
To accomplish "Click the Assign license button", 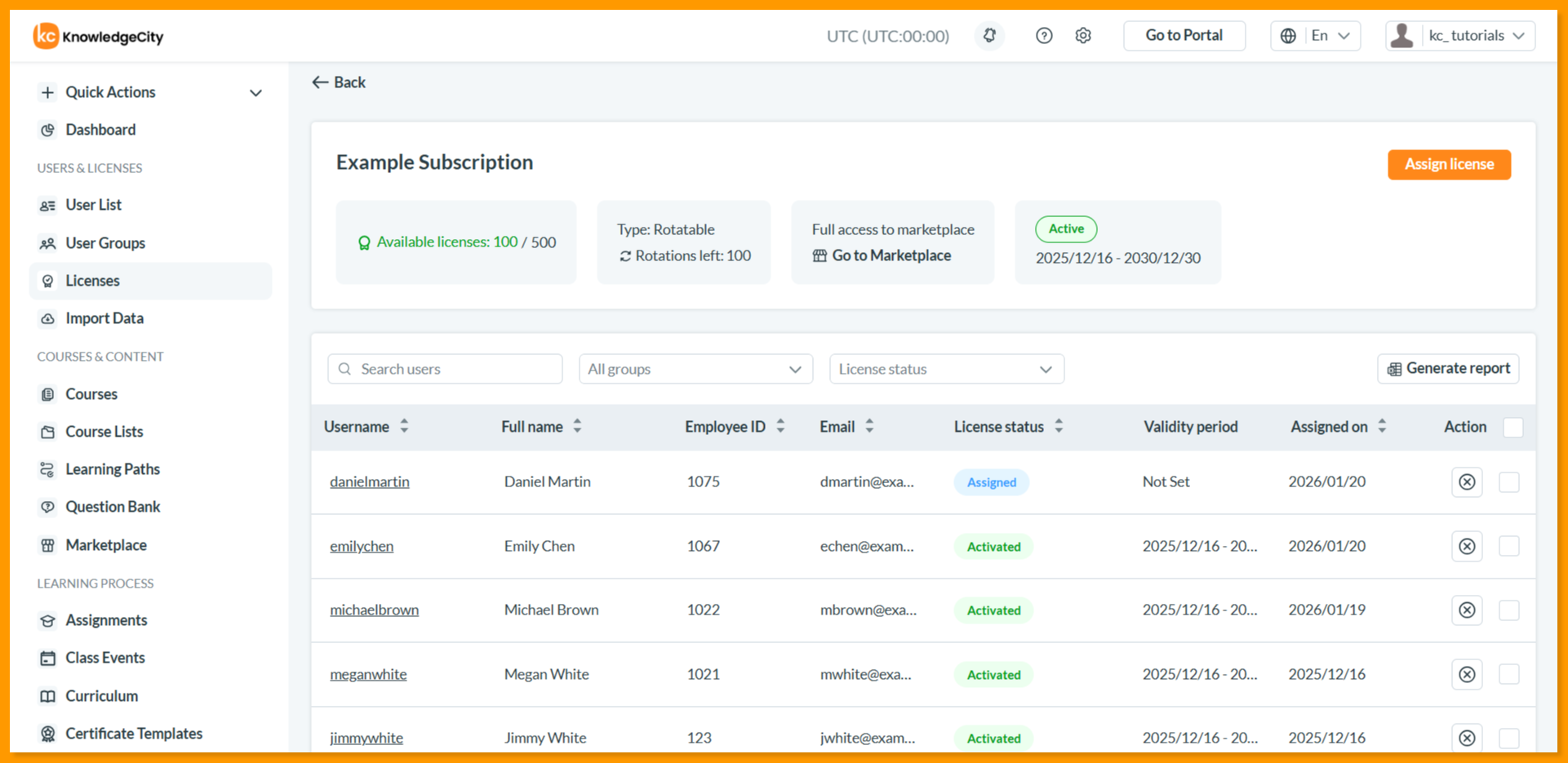I will tap(1449, 165).
